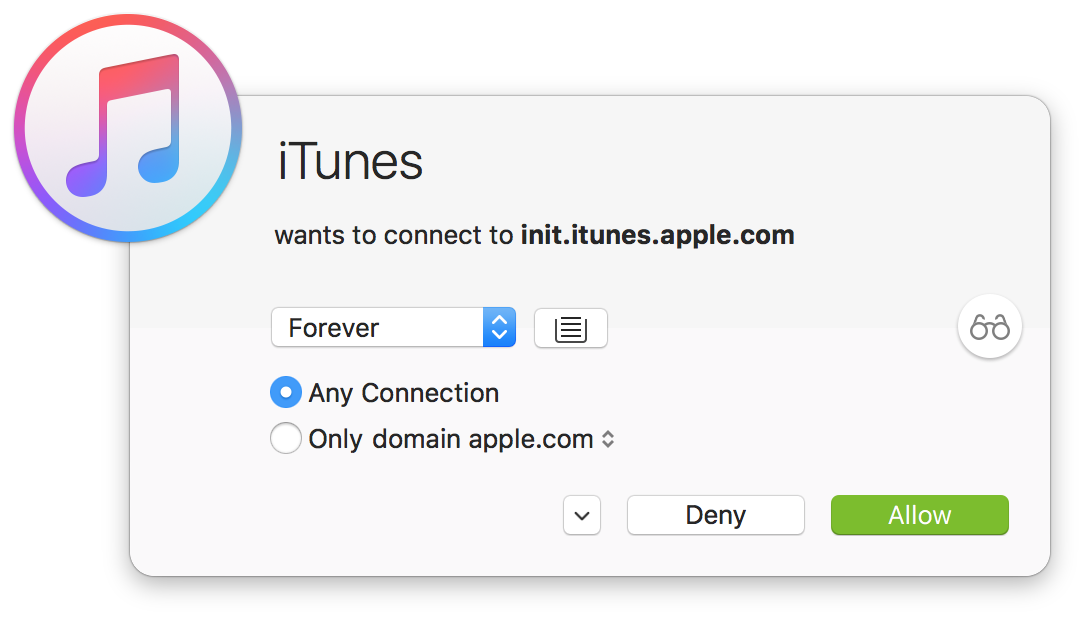Screen dimensions: 1084x618
Task: Select the Only domain apple.com radio button
Action: (x=286, y=438)
